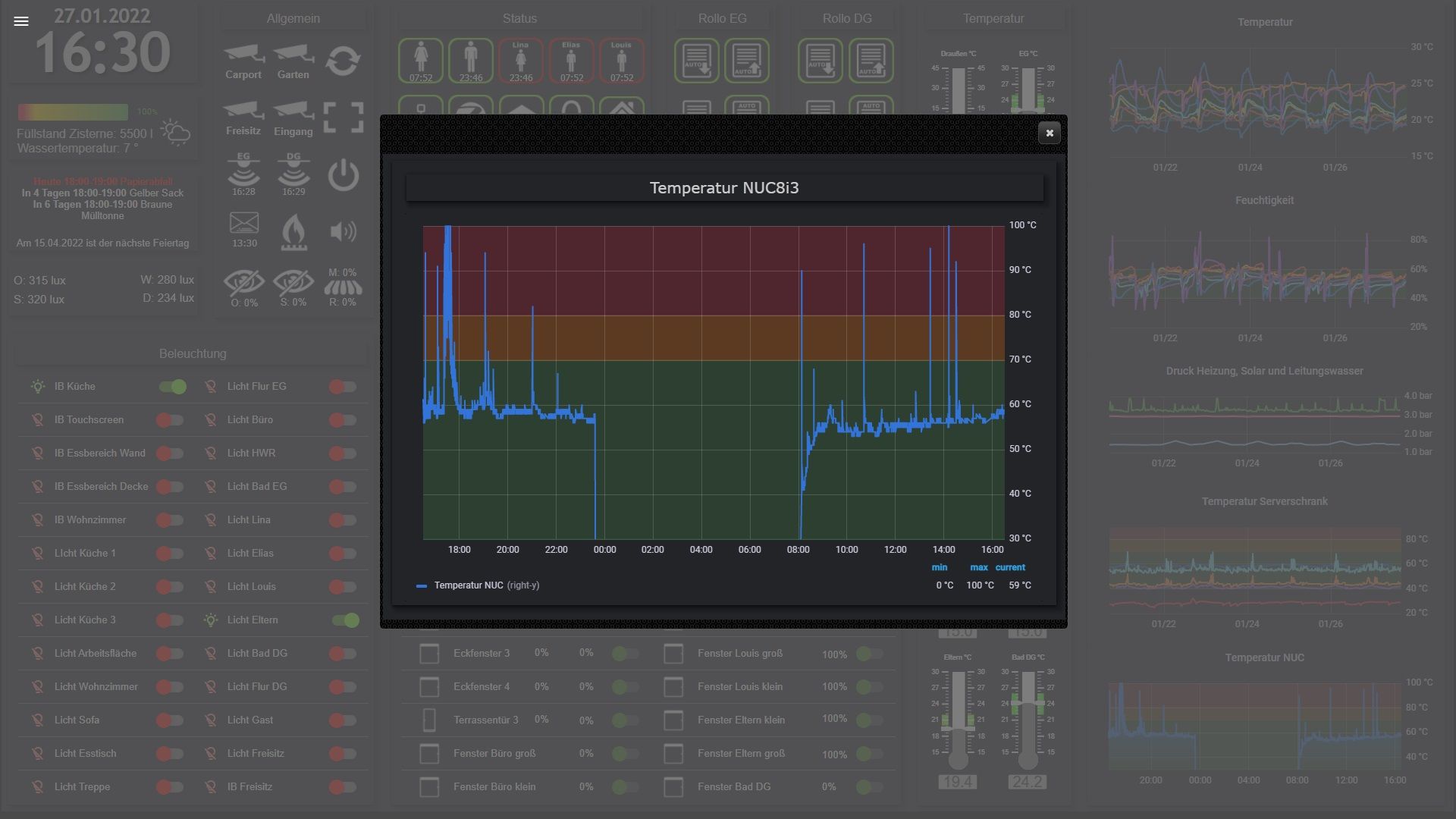Image resolution: width=1456 pixels, height=819 pixels.
Task: Click the Terrassentür 3 door icon
Action: pyautogui.click(x=429, y=720)
